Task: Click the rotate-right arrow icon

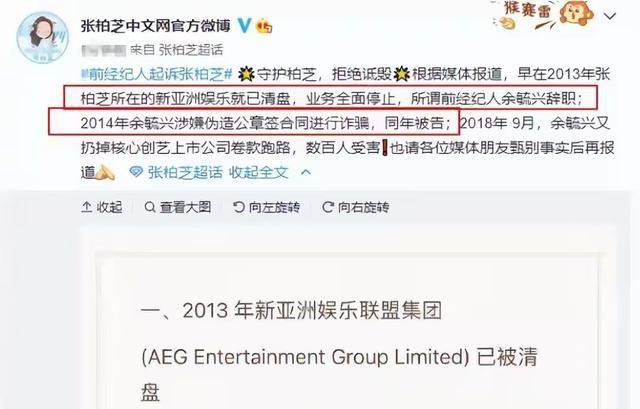Action: 327,207
